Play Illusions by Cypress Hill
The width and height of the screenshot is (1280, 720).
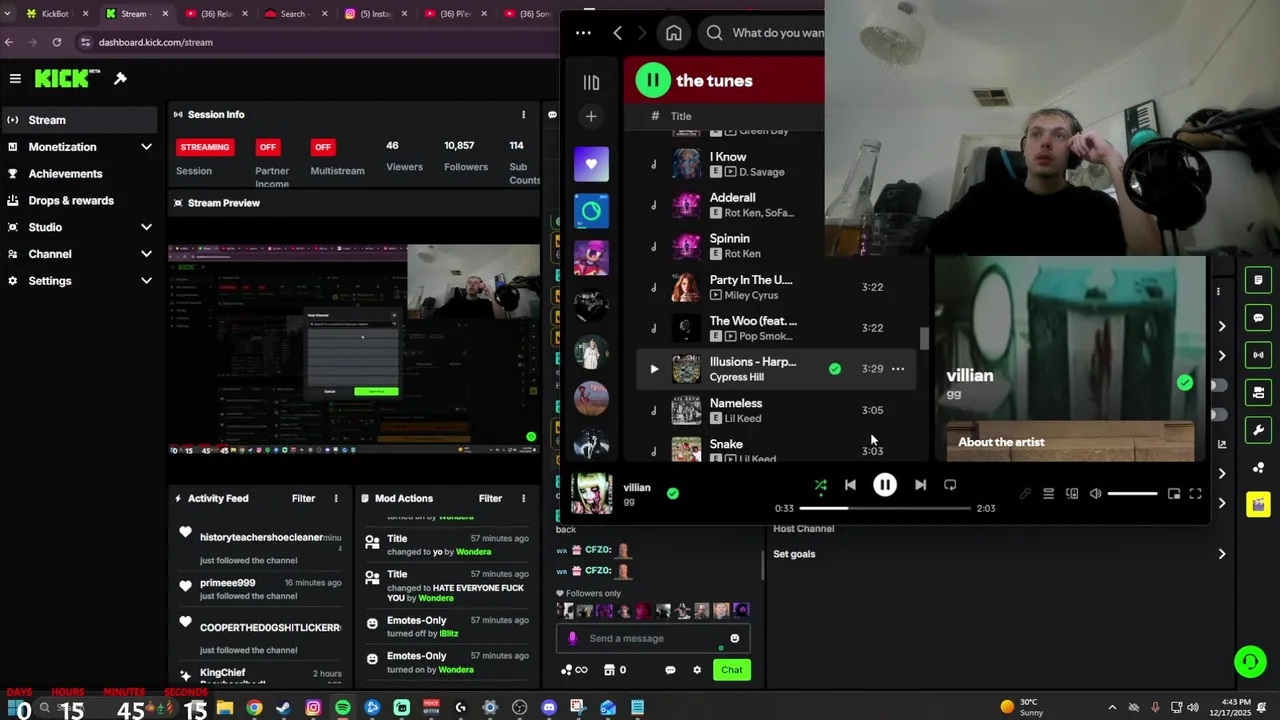click(654, 369)
